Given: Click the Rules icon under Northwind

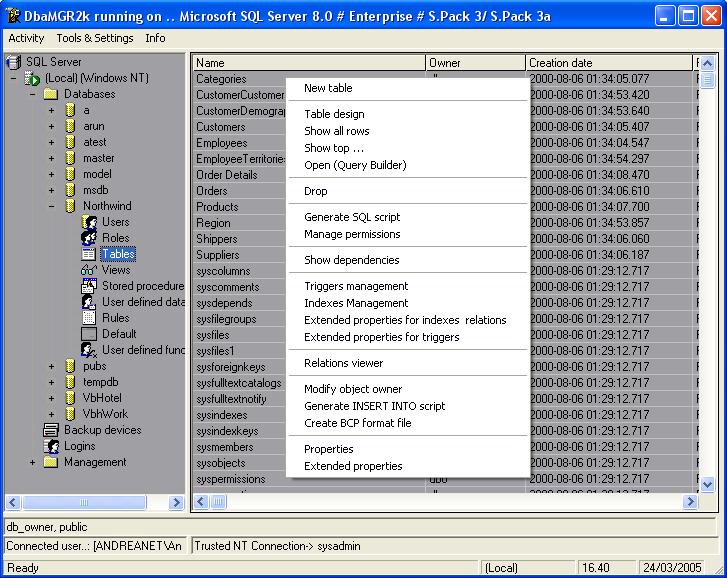Looking at the screenshot, I should click(89, 318).
